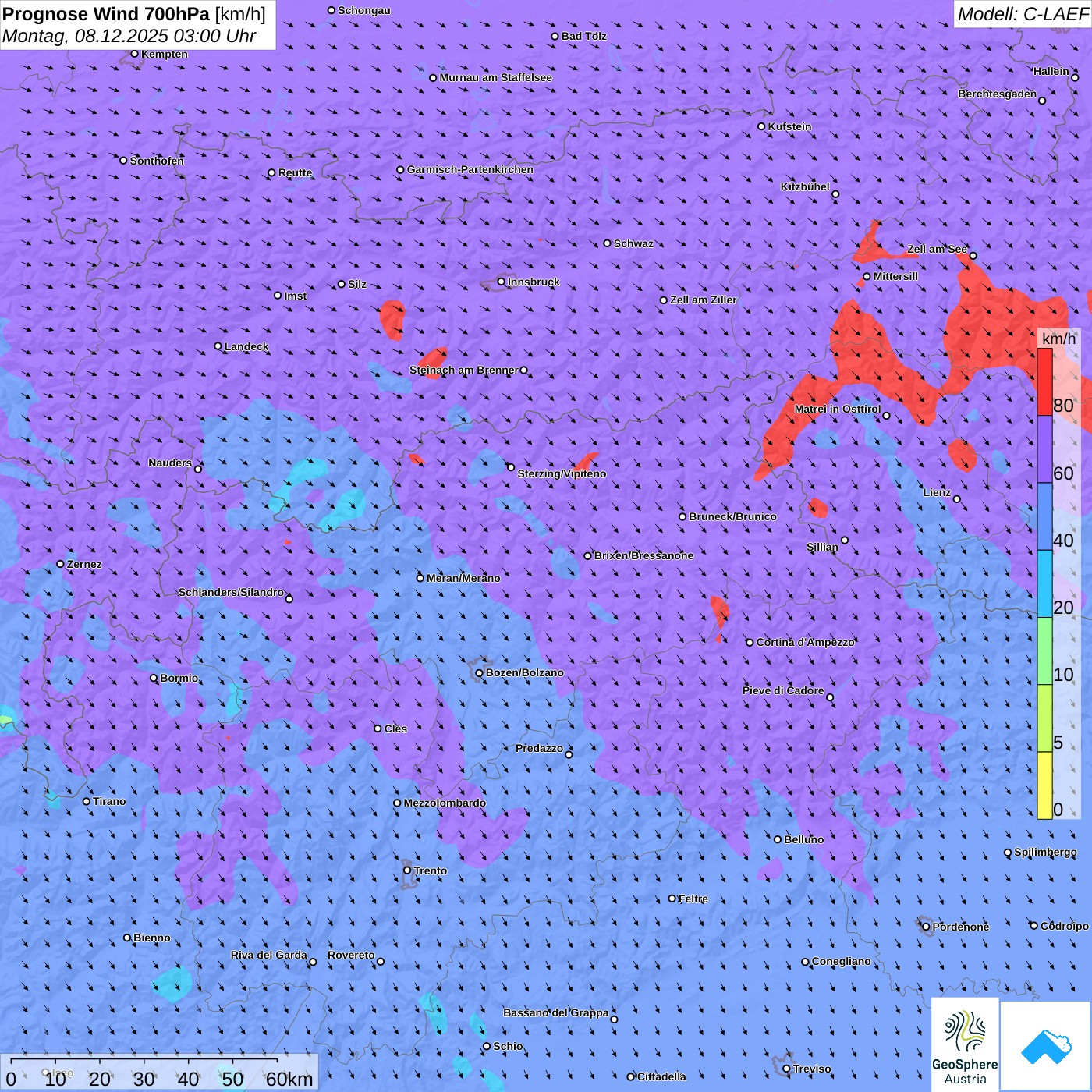Screen dimensions: 1092x1092
Task: Click the blue cloud bird logo
Action: (x=1046, y=1046)
